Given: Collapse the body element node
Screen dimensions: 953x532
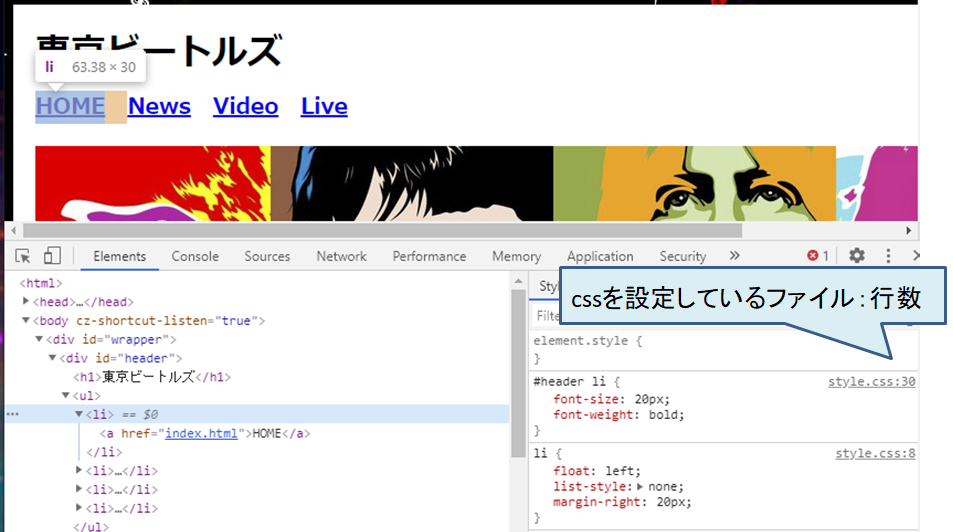Looking at the screenshot, I should click(26, 320).
